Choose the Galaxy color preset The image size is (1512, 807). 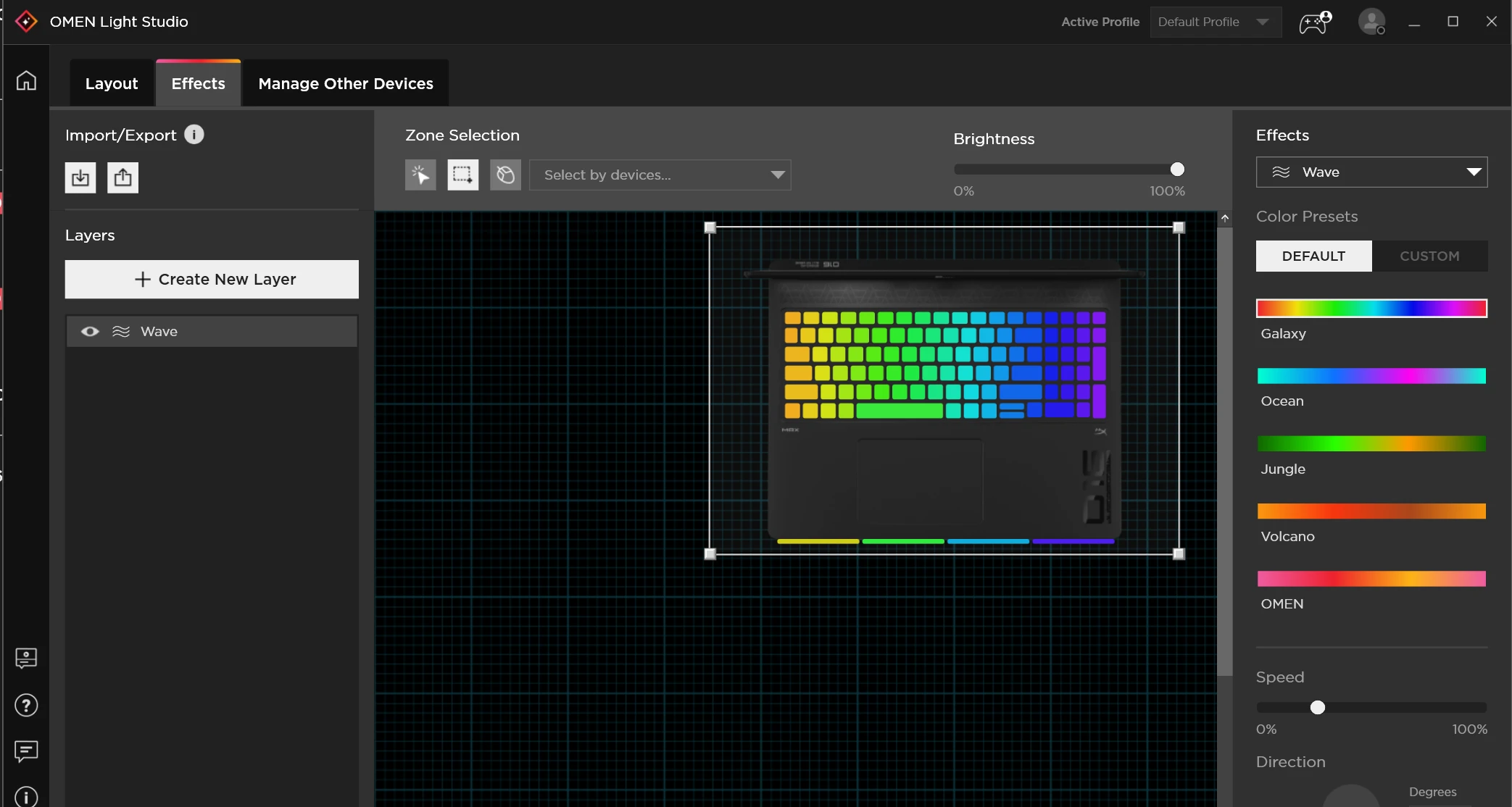1371,309
